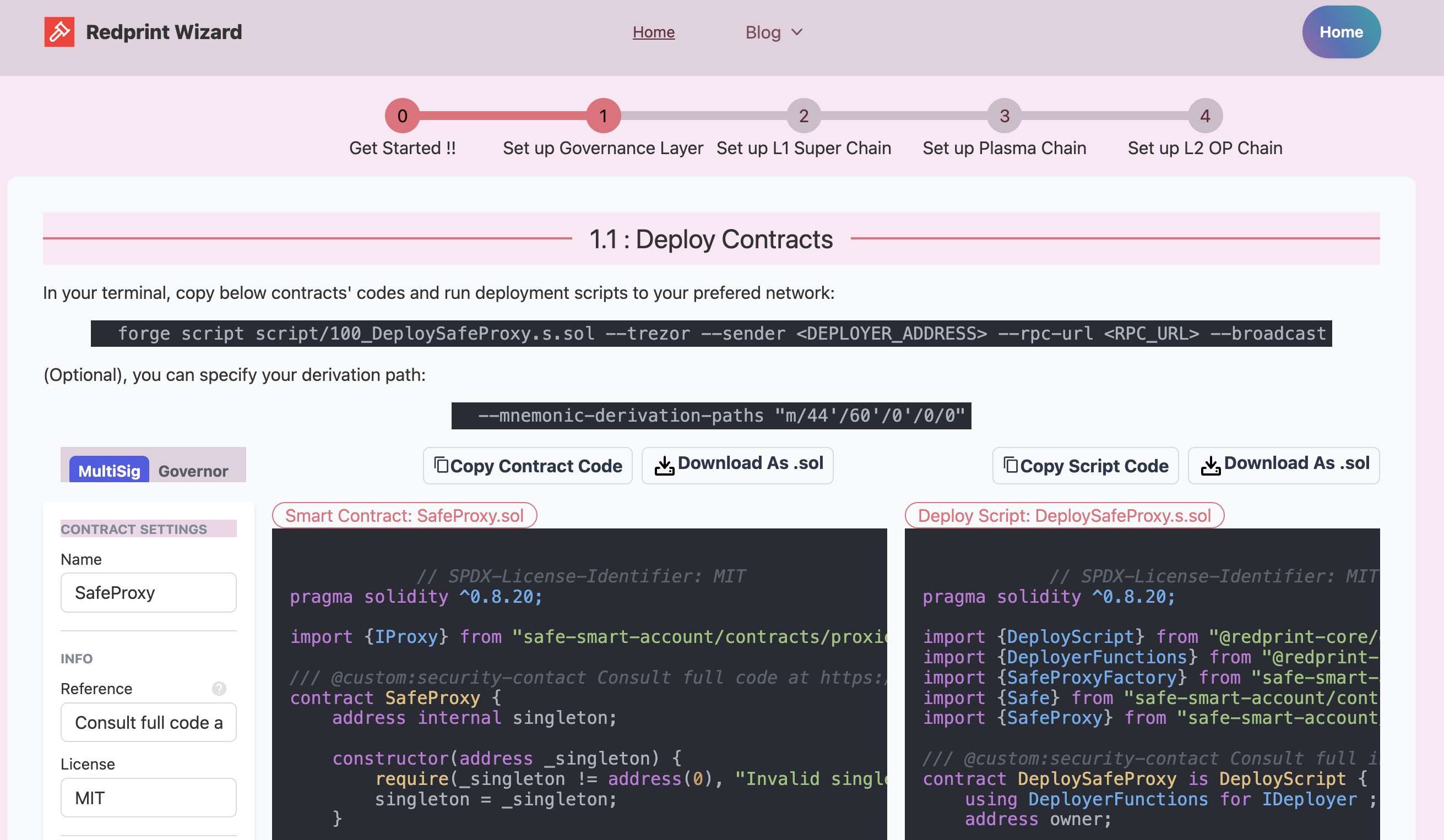
Task: Select the Governor tab toggle
Action: (x=192, y=470)
